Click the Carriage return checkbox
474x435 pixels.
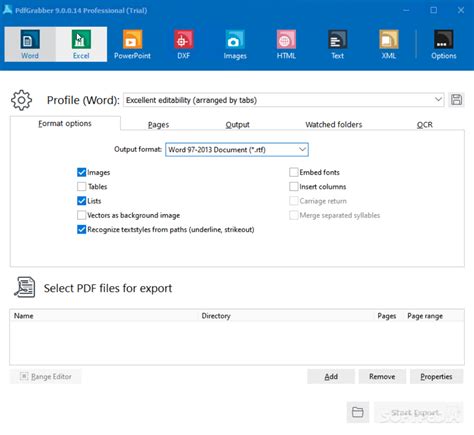(294, 201)
